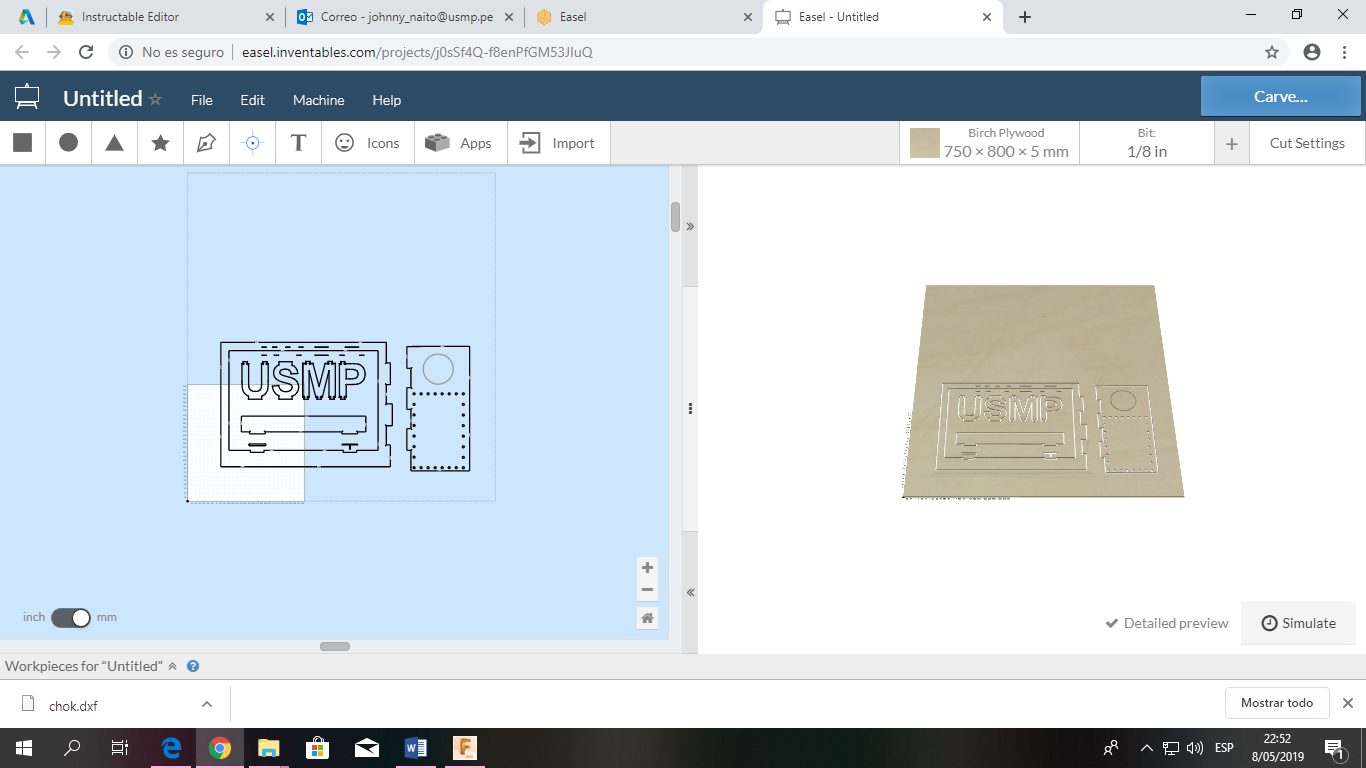
Task: Collapse the design pane with bottom chevrons
Action: click(x=690, y=593)
